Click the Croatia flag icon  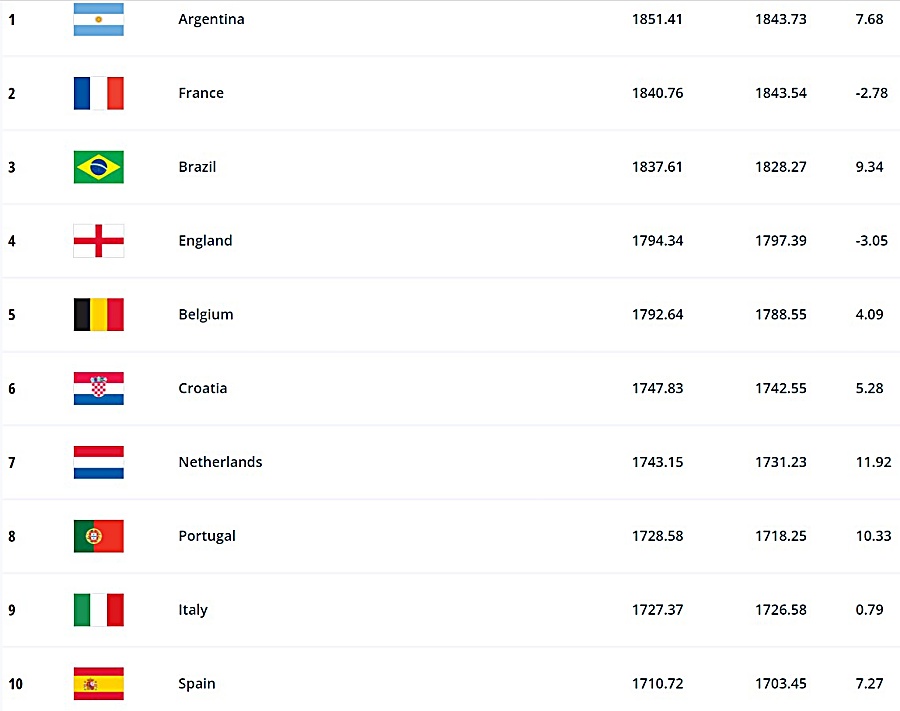pyautogui.click(x=99, y=388)
